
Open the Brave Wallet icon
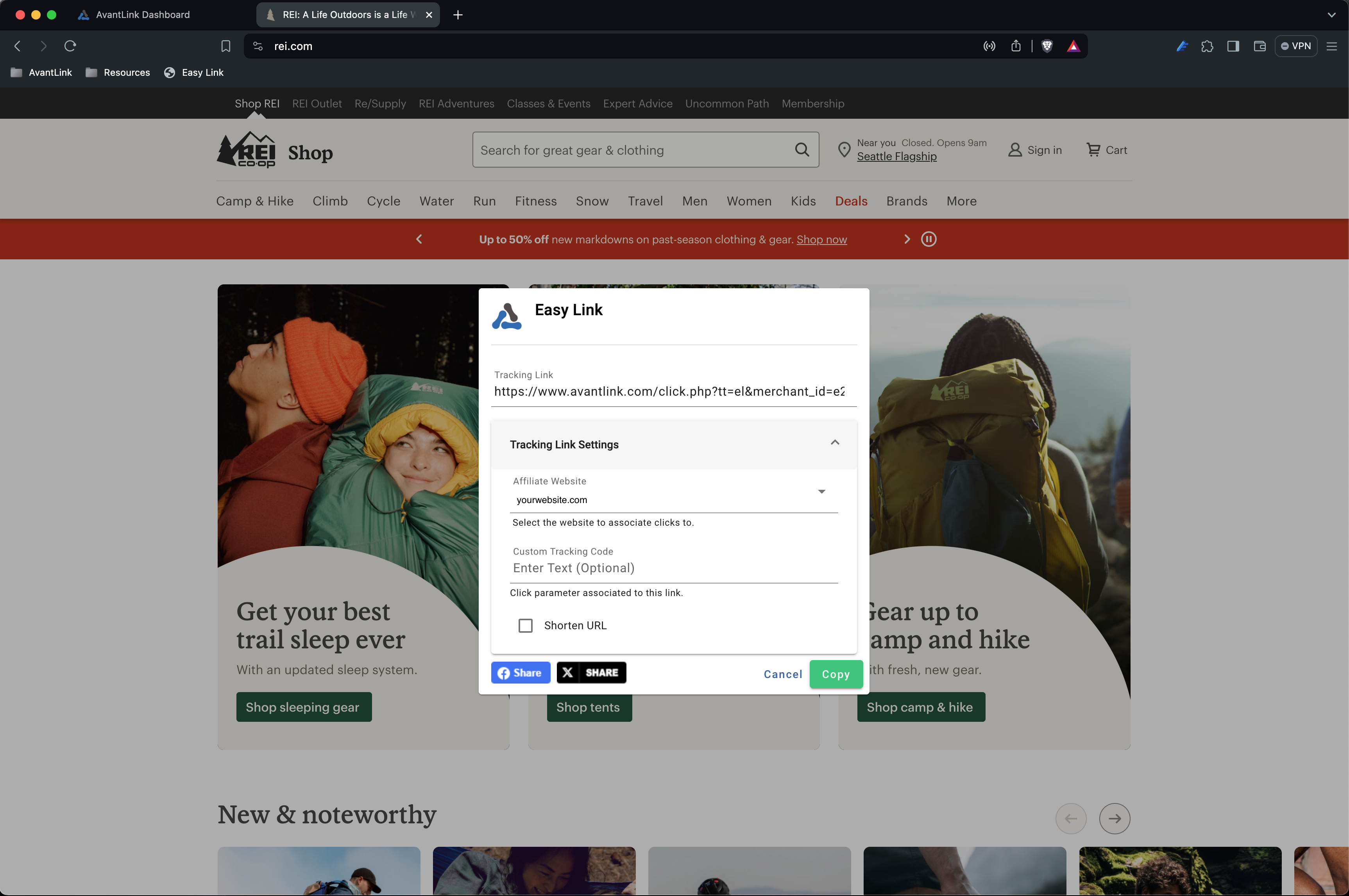(1259, 46)
